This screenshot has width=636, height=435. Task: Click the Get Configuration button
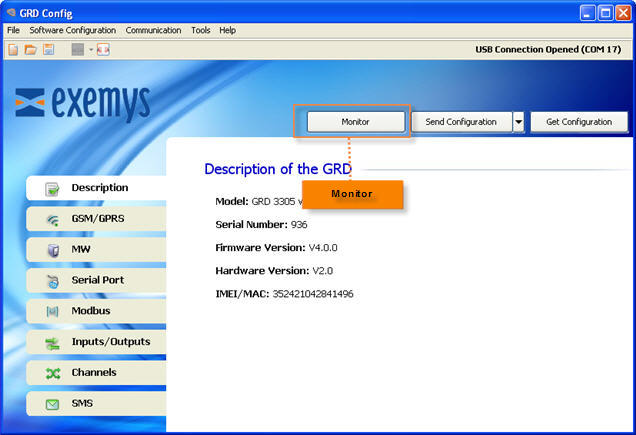579,122
